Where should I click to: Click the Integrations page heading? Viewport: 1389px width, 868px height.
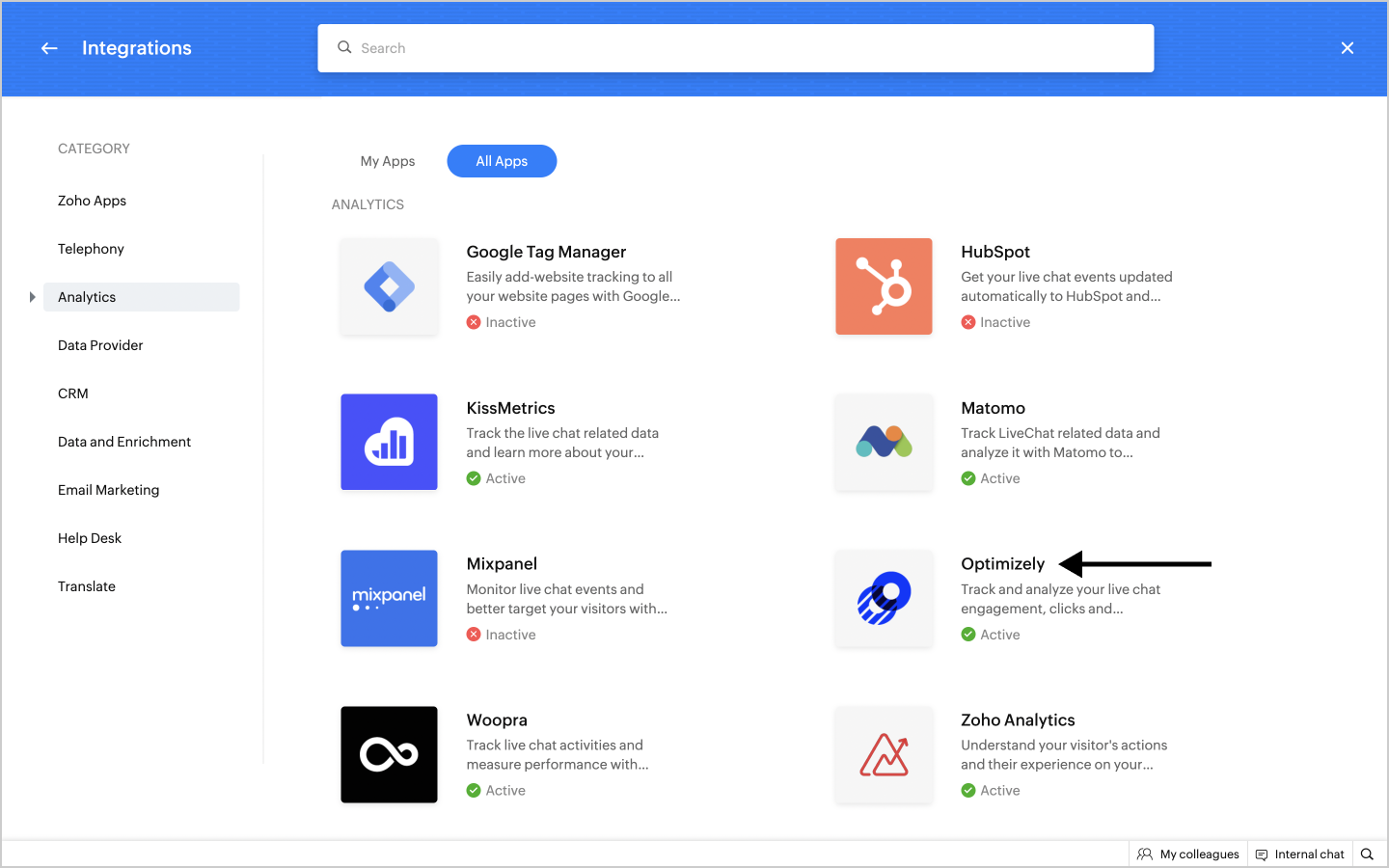(137, 48)
